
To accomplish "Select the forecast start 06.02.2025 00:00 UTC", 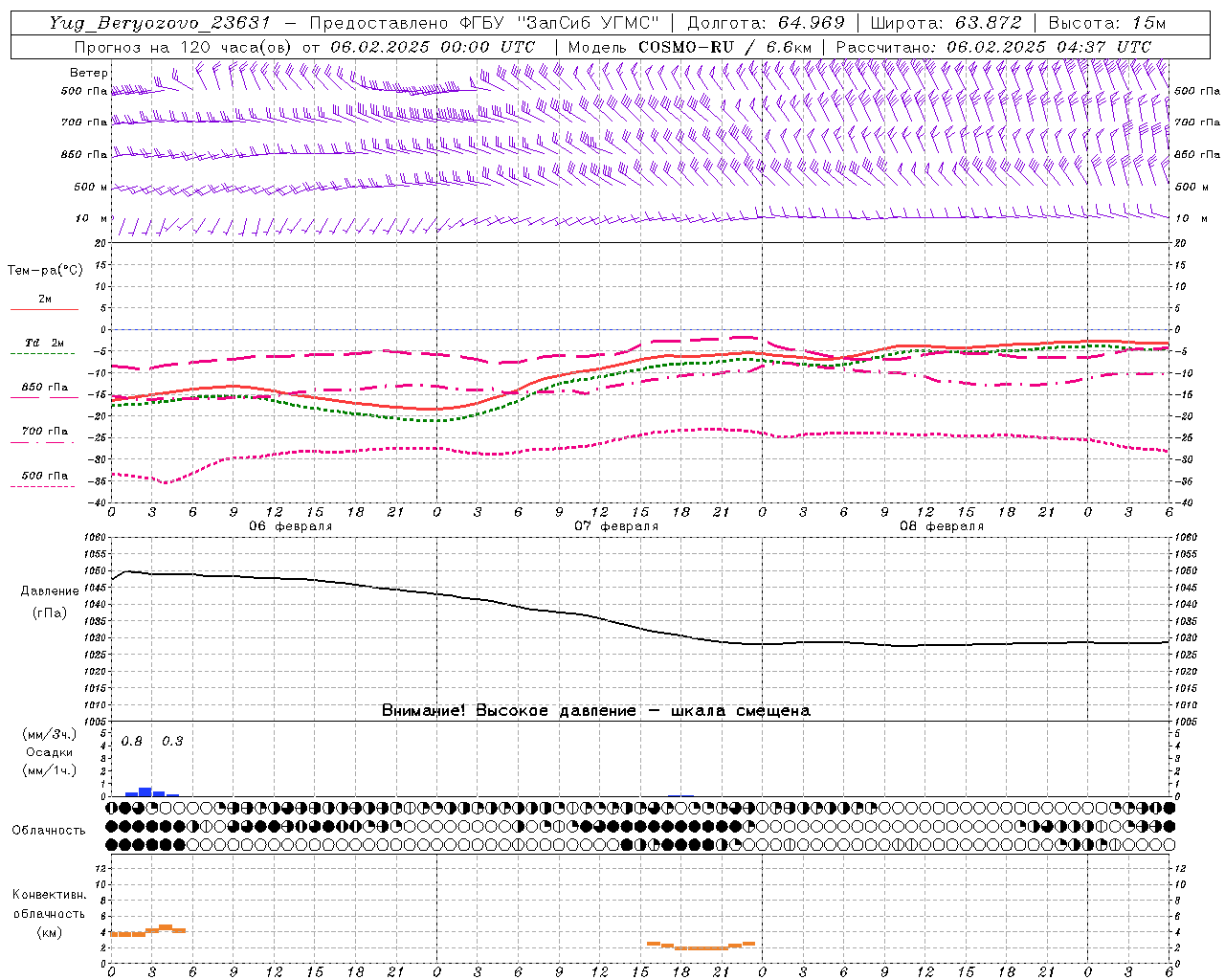I will click(433, 47).
